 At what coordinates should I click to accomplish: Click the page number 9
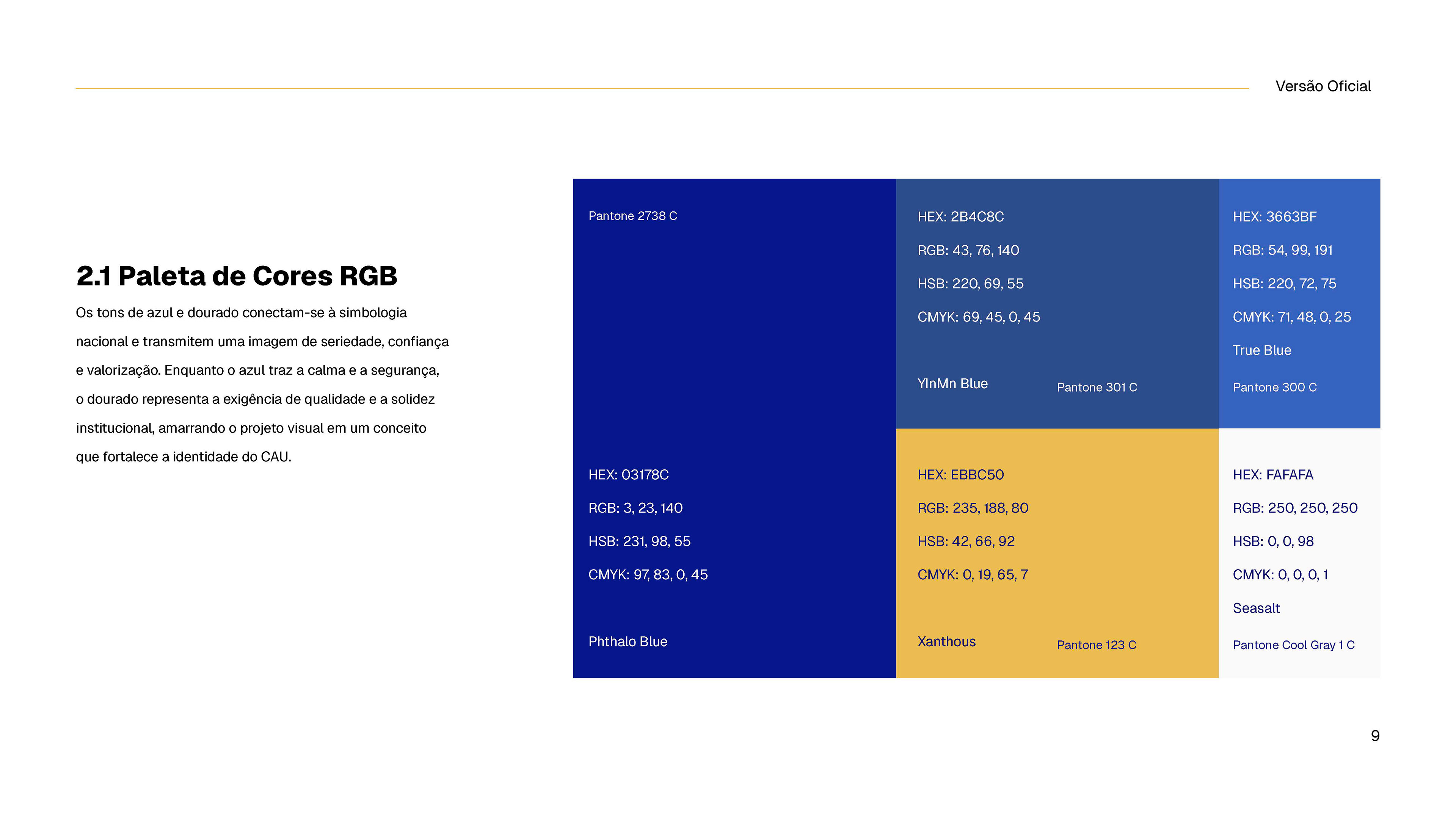click(1374, 736)
